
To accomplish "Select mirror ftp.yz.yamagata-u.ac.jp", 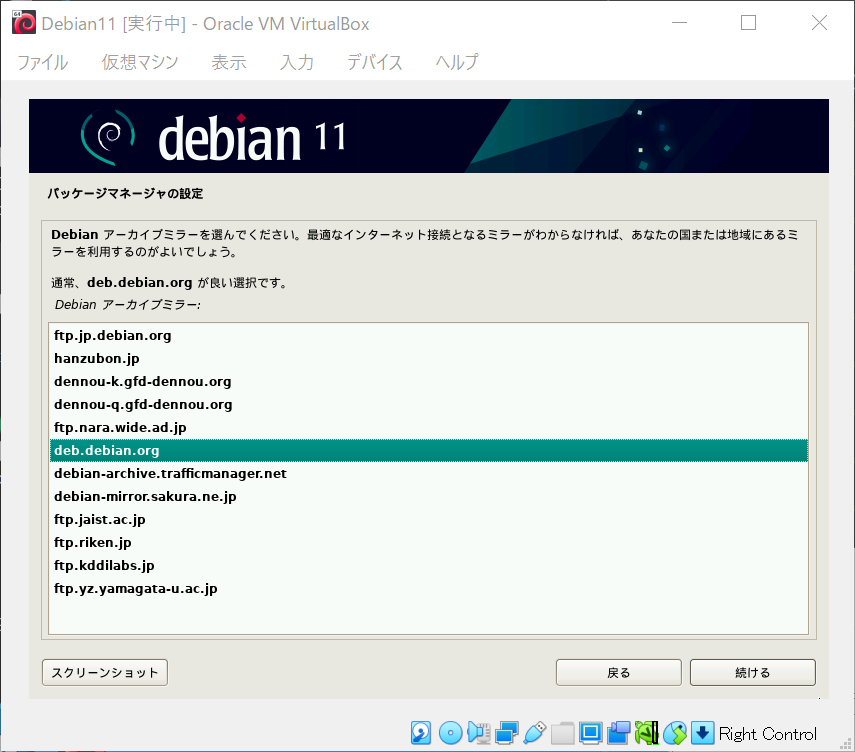I will 429,588.
